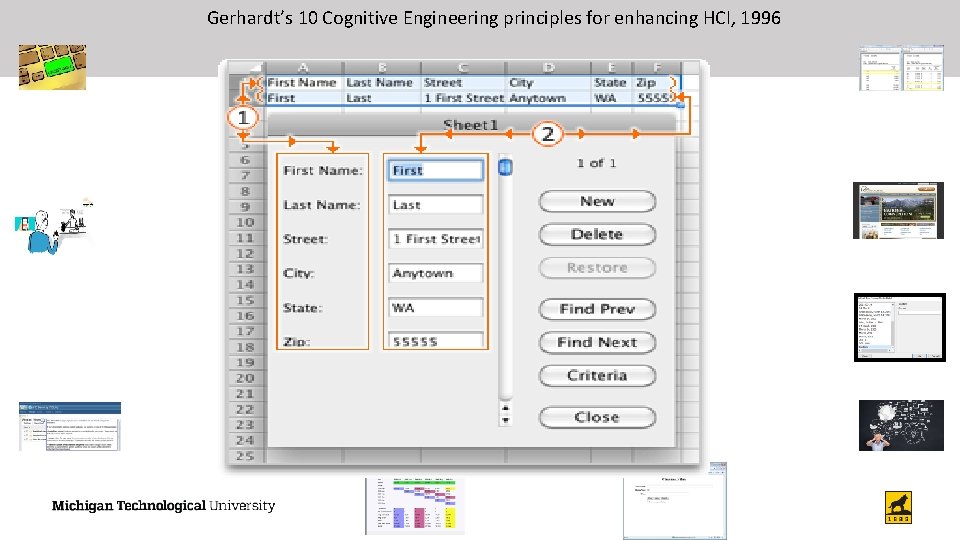Screen dimensions: 960x540
Task: Click the Michigan Tech husky logo icon
Action: pyautogui.click(x=898, y=508)
